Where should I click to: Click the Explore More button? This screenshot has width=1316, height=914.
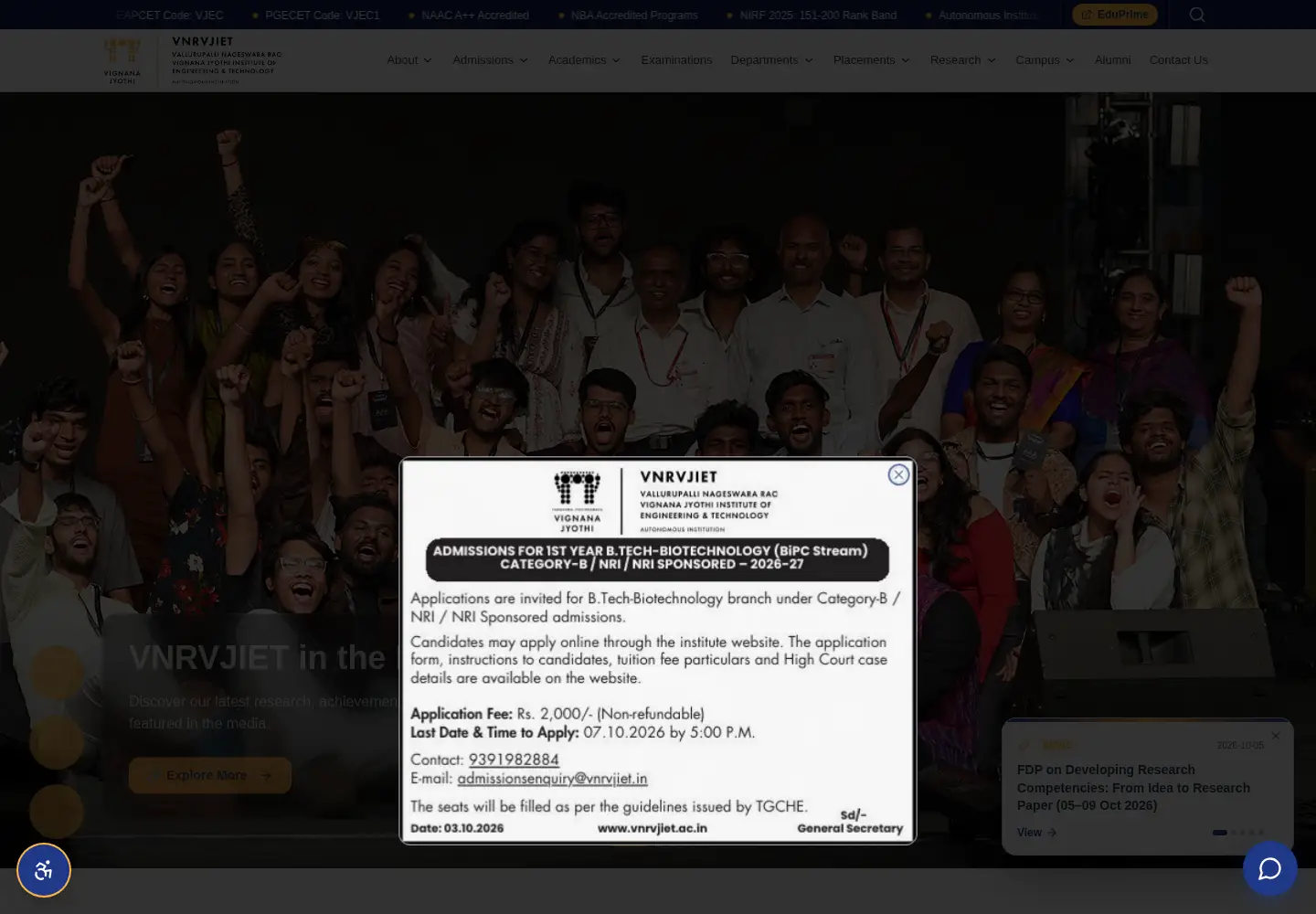[x=210, y=775]
